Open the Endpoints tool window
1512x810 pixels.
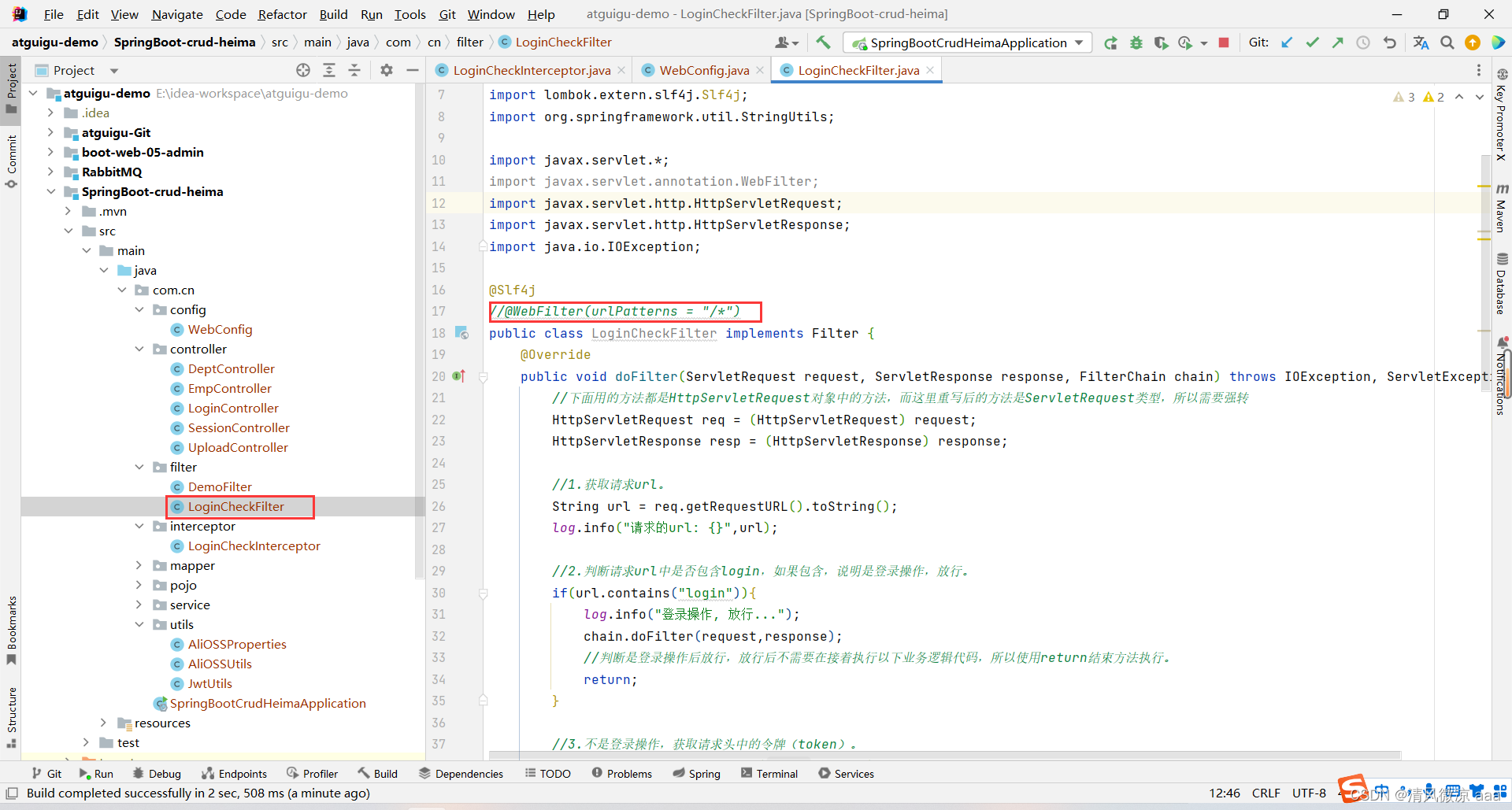point(234,774)
